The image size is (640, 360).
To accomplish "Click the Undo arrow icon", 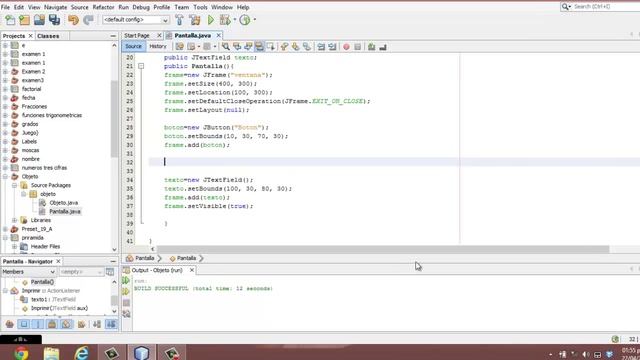I will tap(73, 20).
